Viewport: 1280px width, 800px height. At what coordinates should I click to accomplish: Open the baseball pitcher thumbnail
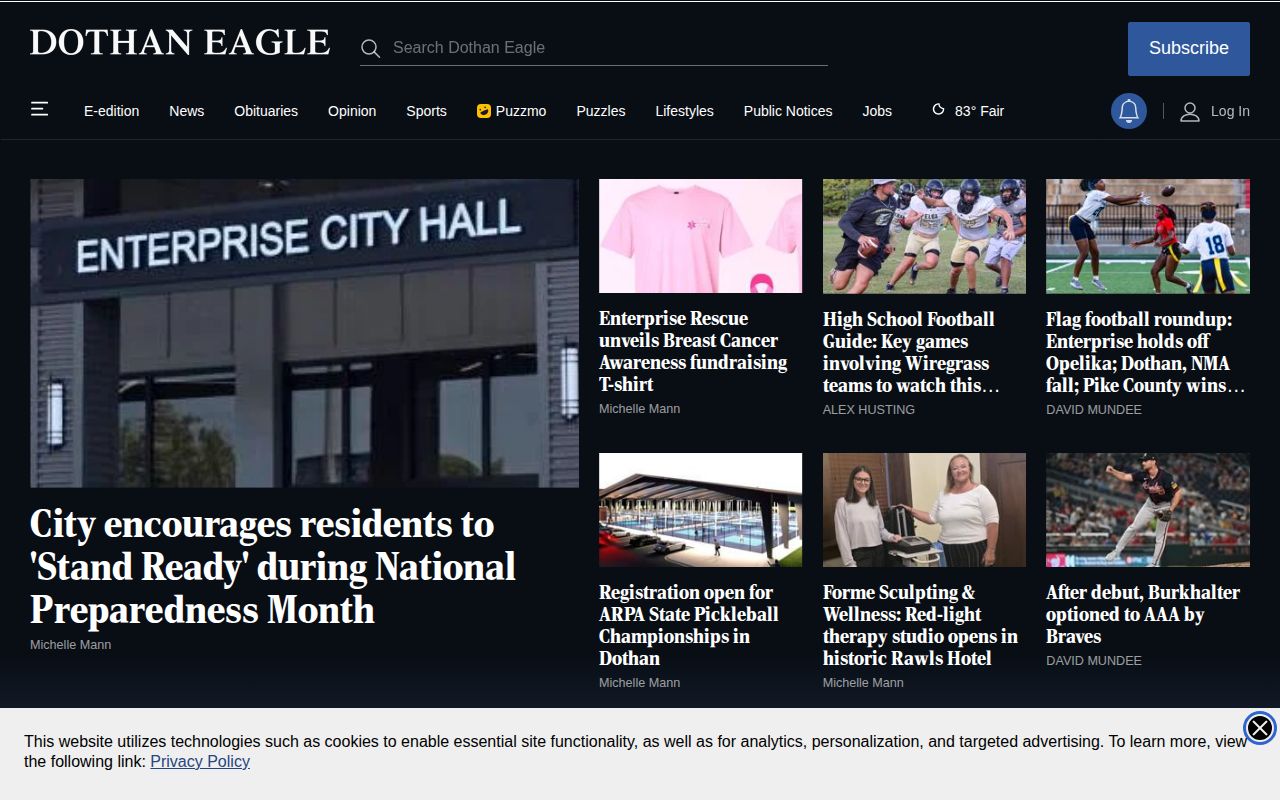point(1148,510)
